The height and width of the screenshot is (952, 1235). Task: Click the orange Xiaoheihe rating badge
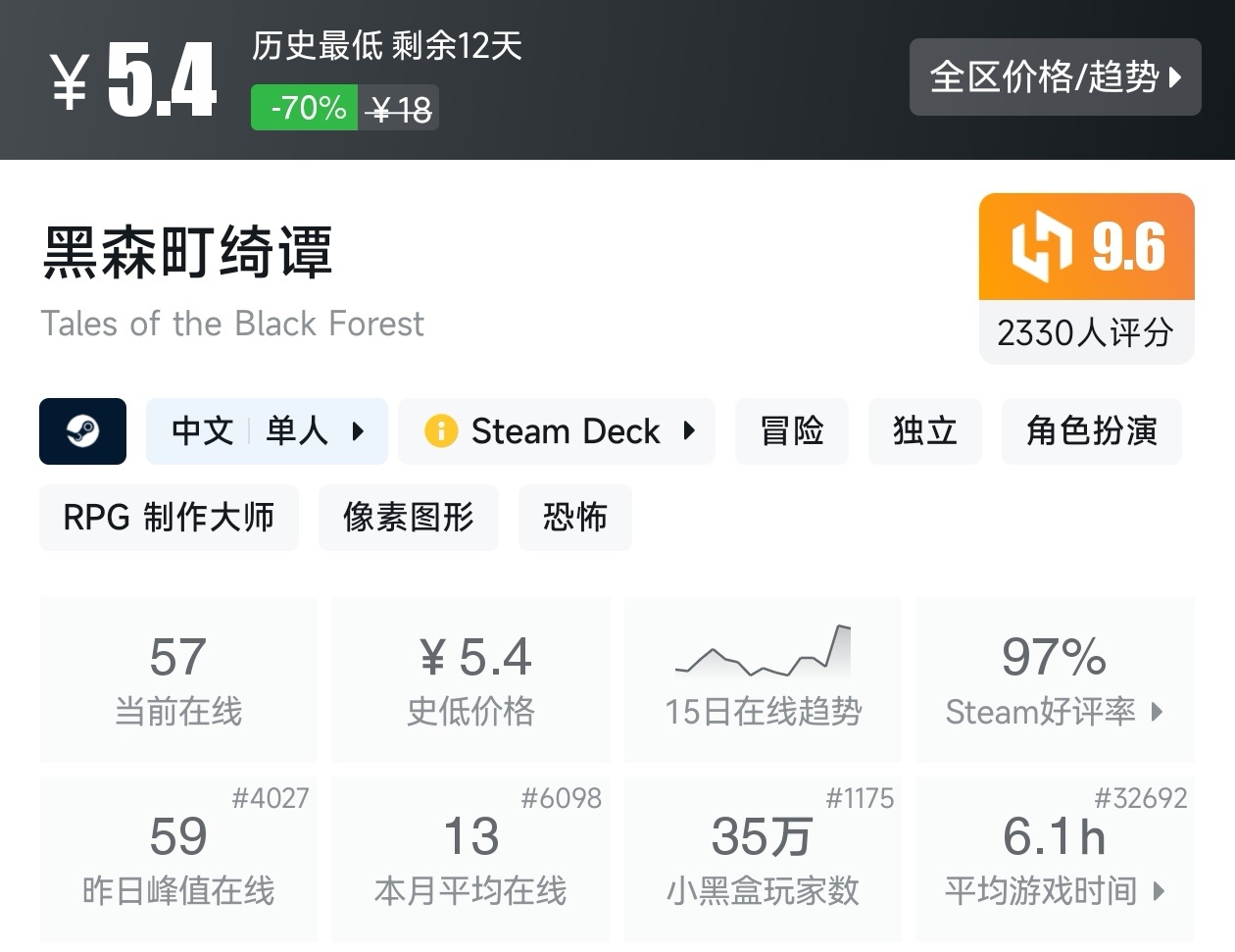pos(1086,247)
